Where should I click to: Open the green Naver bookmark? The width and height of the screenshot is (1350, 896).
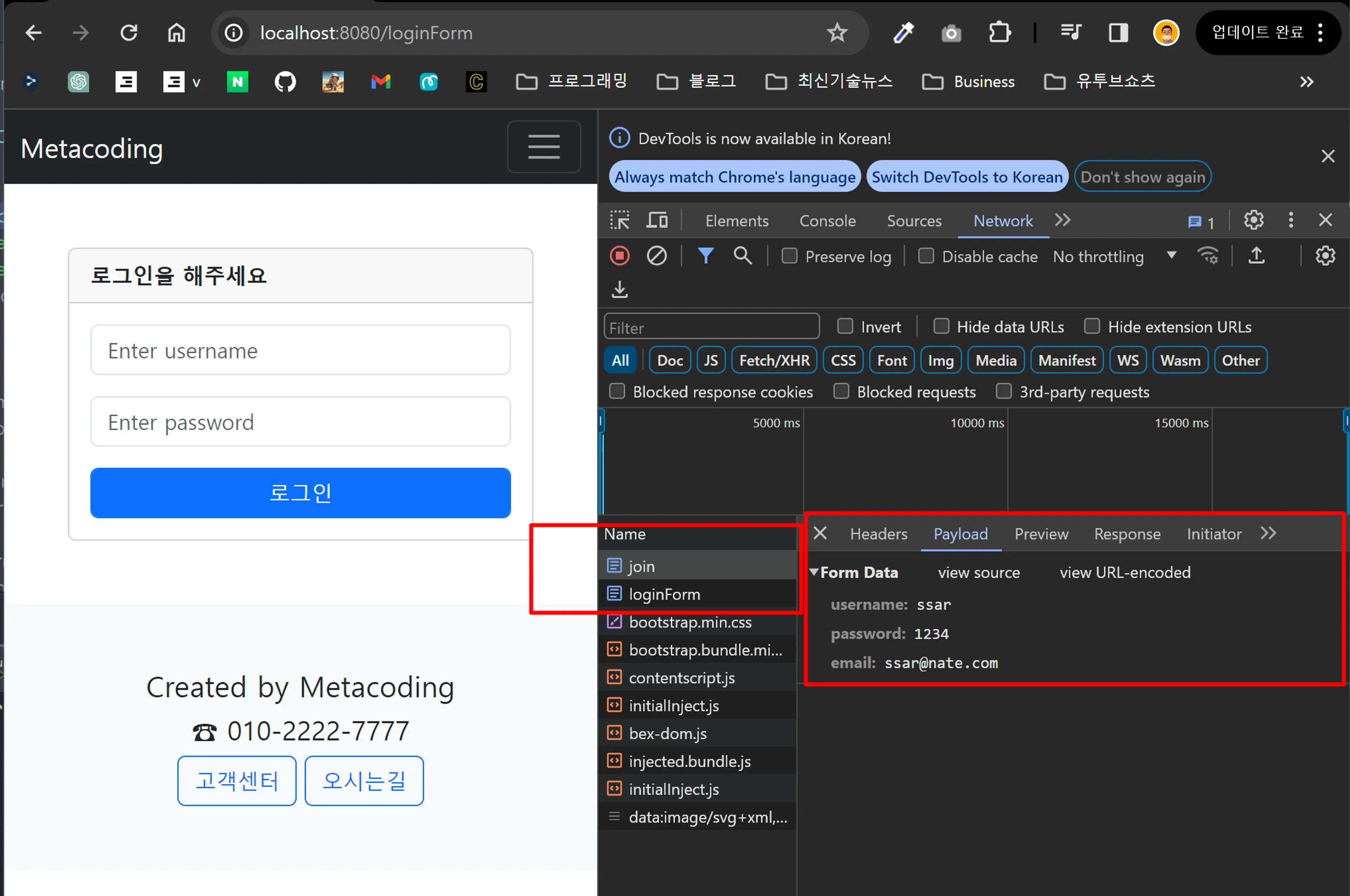[x=237, y=82]
